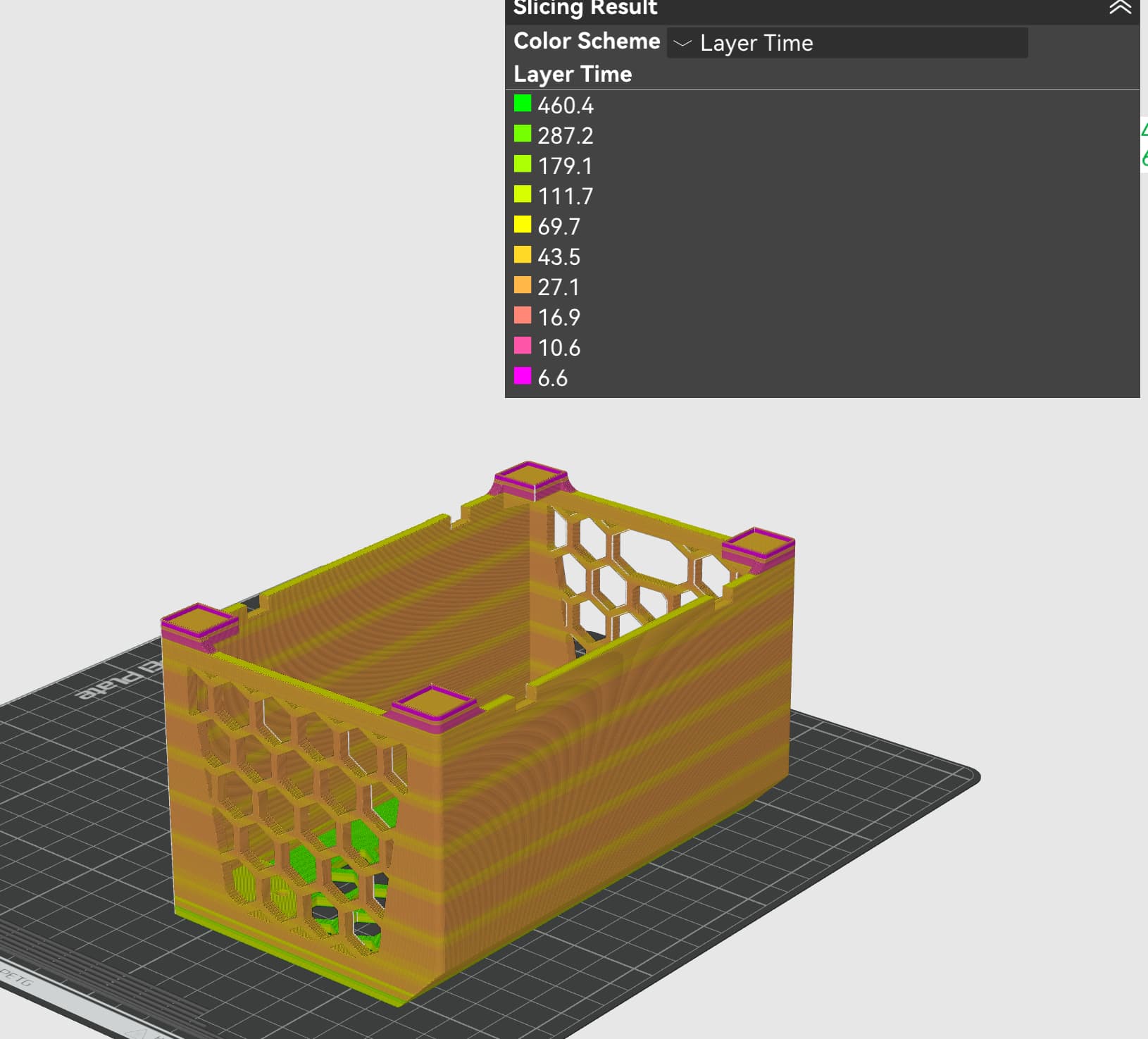The height and width of the screenshot is (1039, 1148).
Task: Click the 111.7 color swatch
Action: click(x=523, y=194)
